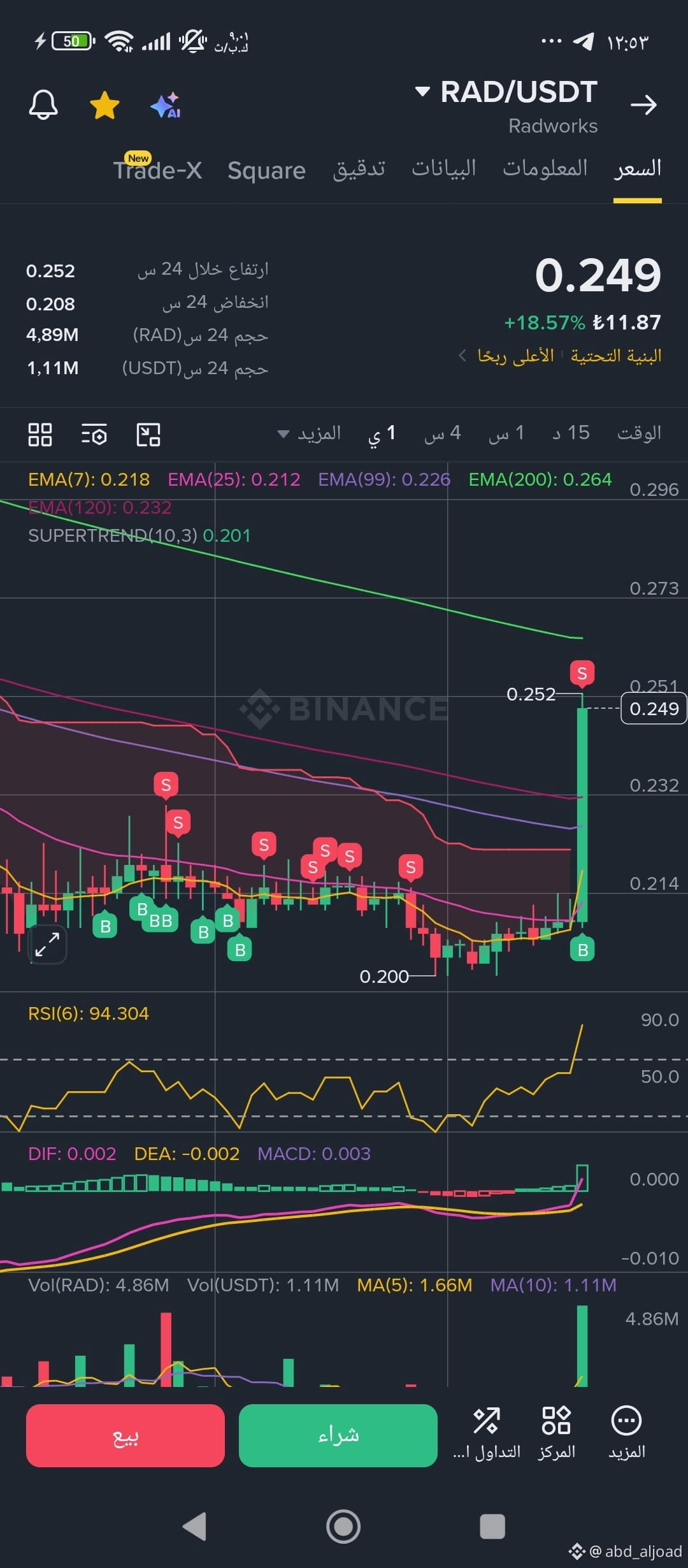
Task: Tap the Android back navigation button
Action: tap(194, 1526)
